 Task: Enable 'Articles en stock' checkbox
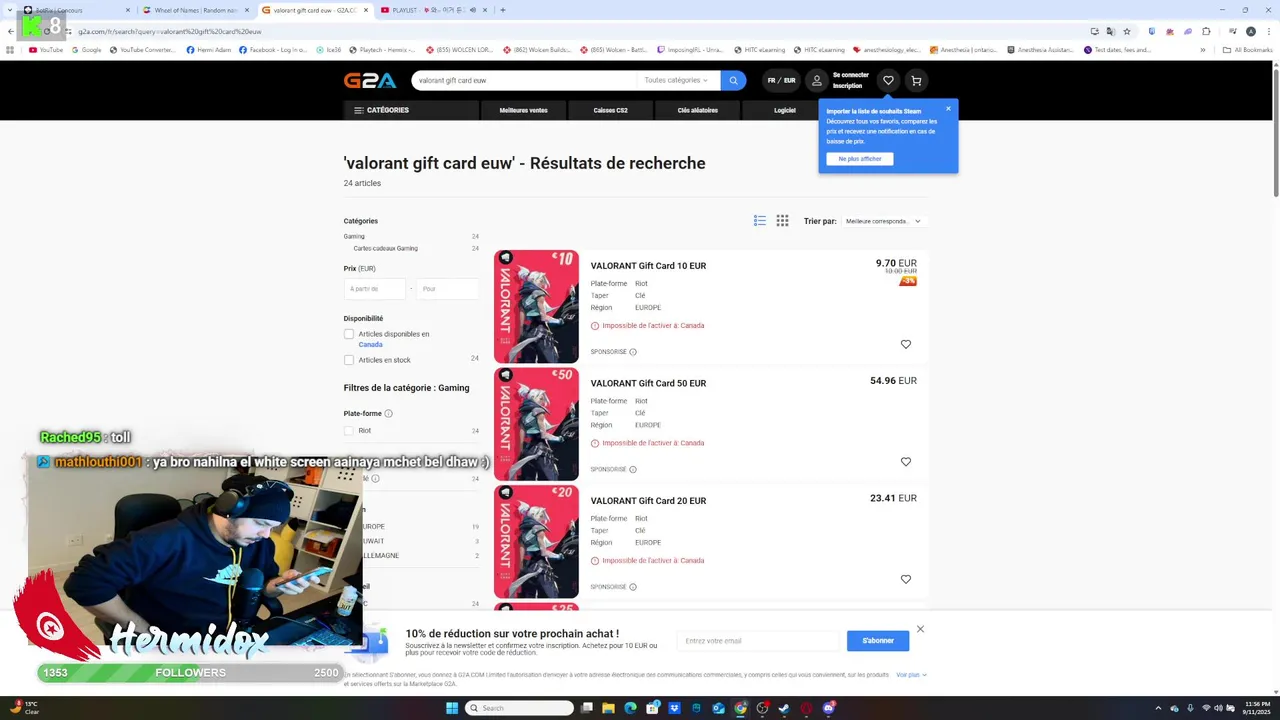tap(349, 360)
